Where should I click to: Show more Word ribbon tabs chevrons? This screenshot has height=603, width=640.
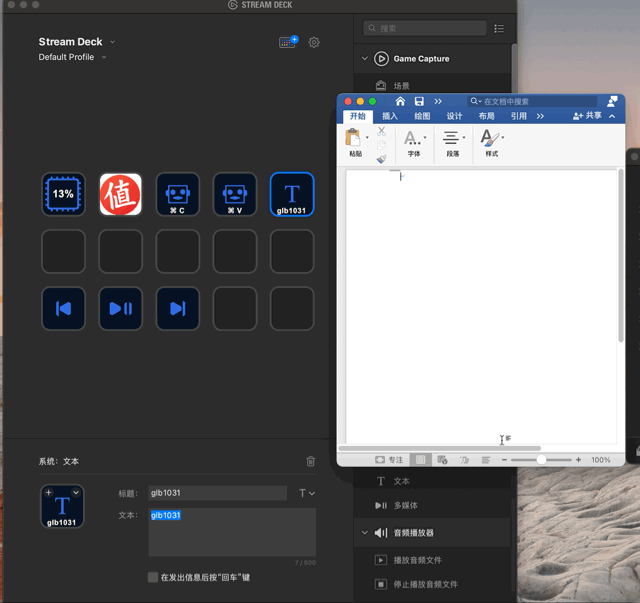pos(540,116)
